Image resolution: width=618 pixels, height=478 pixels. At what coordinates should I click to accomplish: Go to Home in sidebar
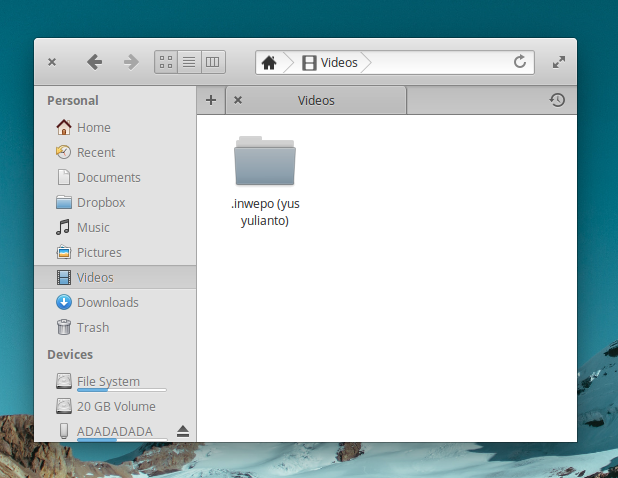coord(93,127)
